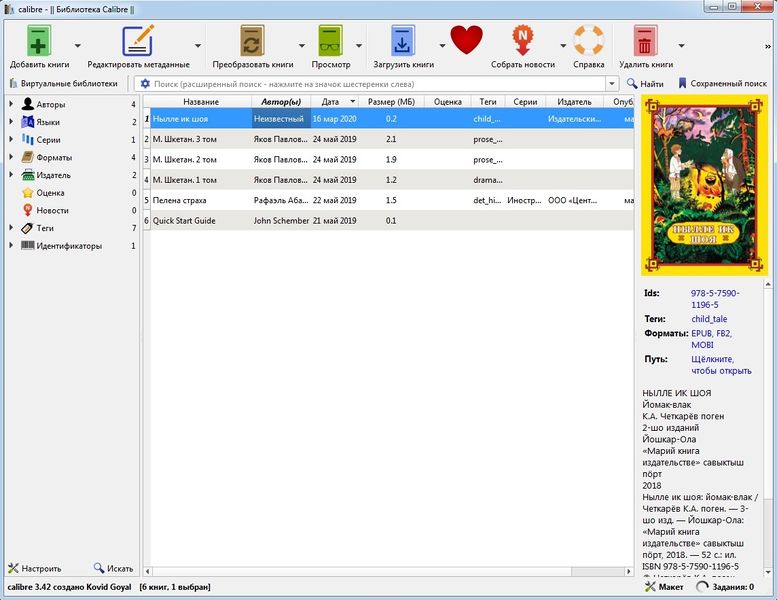Click the Authors (Авторы) category icon
The width and height of the screenshot is (777, 600).
(28, 104)
